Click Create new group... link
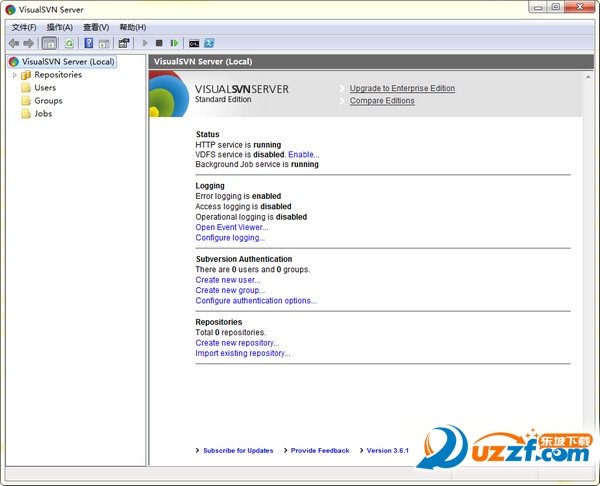The width and height of the screenshot is (600, 486). pos(230,290)
